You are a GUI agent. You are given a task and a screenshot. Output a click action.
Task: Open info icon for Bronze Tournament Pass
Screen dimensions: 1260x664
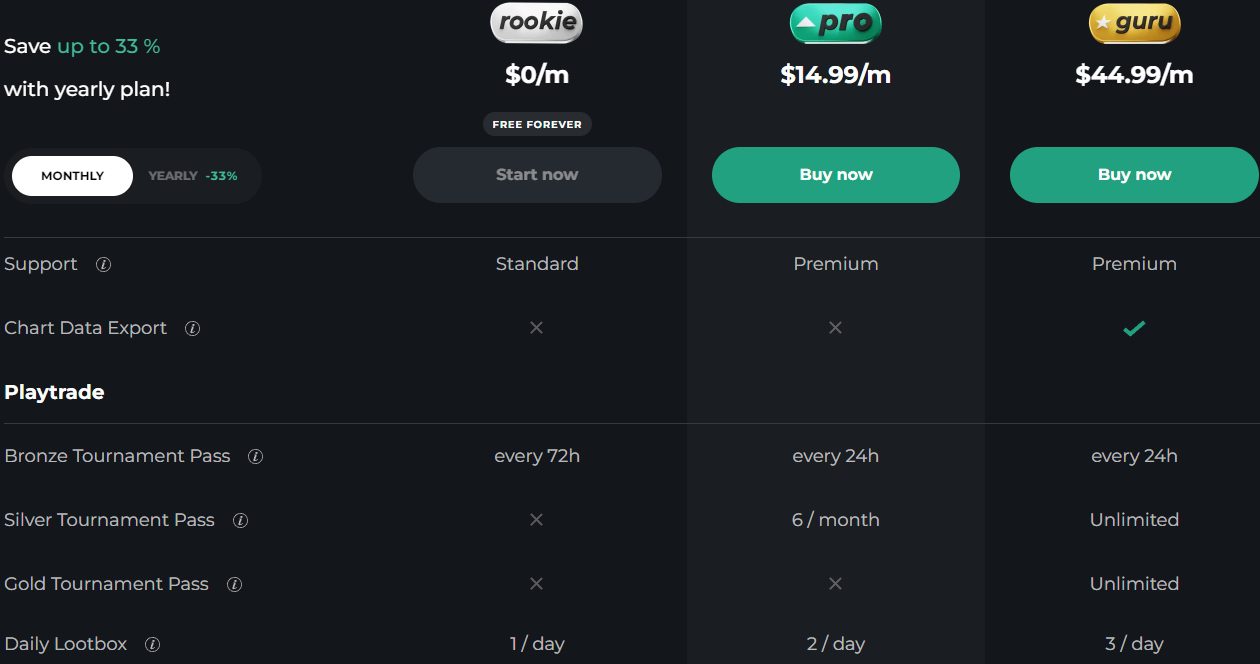pos(255,457)
